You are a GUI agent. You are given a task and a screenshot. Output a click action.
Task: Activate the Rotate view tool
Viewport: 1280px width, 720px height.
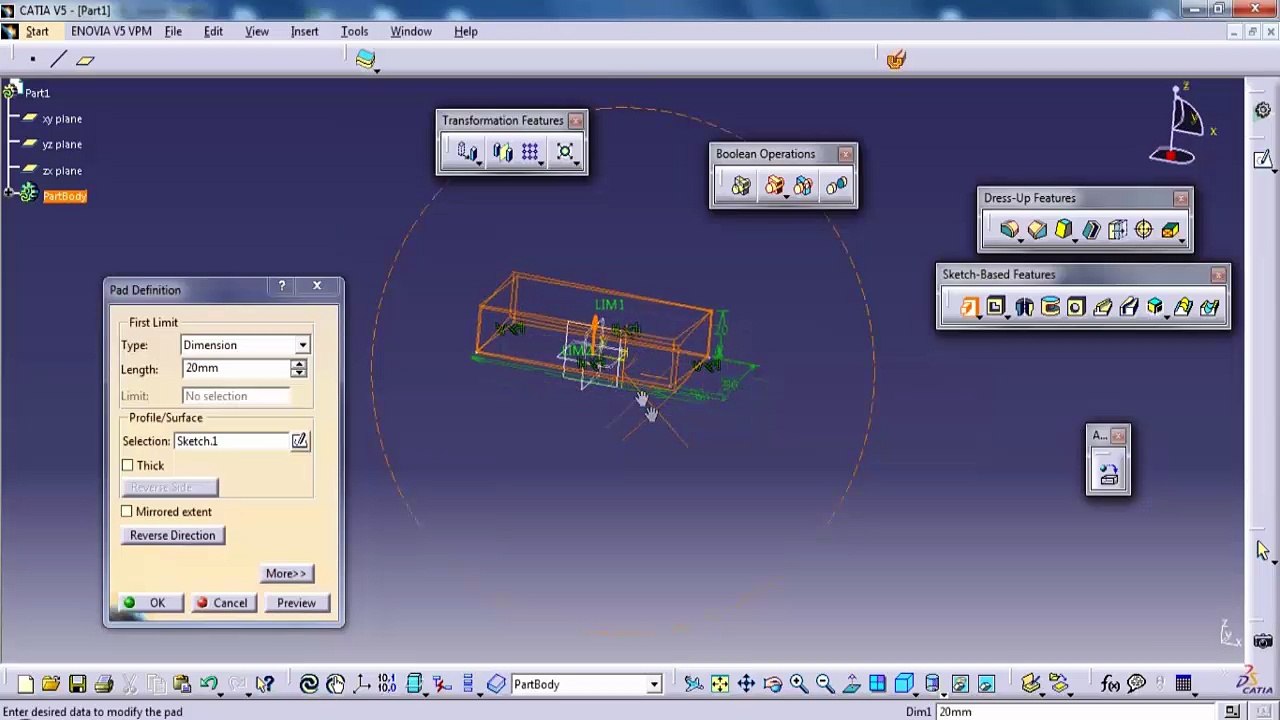tap(772, 684)
